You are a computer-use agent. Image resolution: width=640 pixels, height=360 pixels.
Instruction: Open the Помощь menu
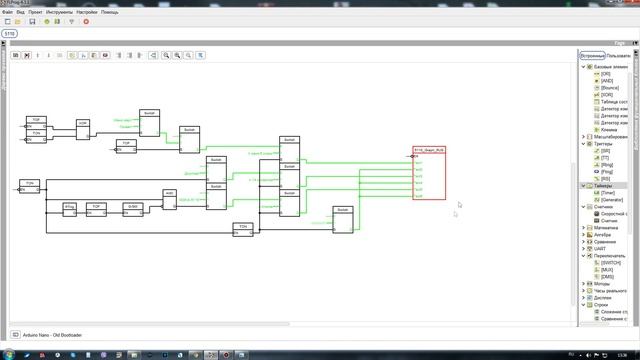click(x=109, y=12)
